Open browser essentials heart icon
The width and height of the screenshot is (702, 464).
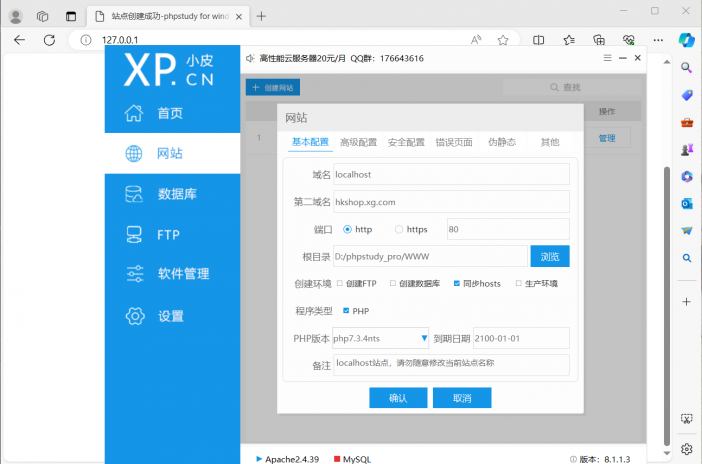pyautogui.click(x=629, y=40)
